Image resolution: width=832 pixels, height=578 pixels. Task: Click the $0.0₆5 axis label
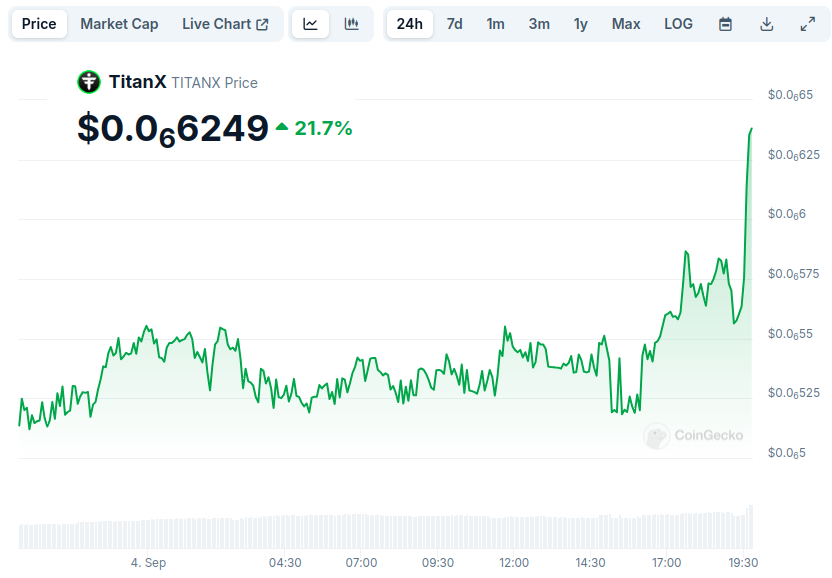pos(786,453)
